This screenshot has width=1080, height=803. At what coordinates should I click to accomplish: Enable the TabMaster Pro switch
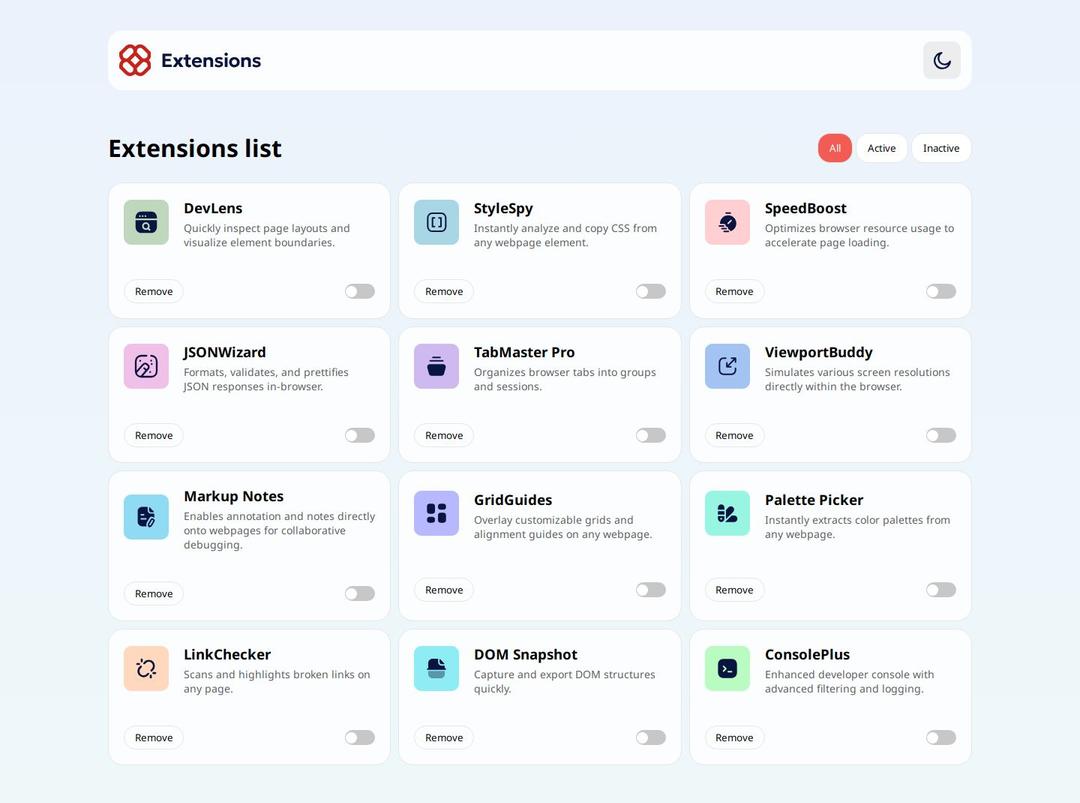click(650, 435)
